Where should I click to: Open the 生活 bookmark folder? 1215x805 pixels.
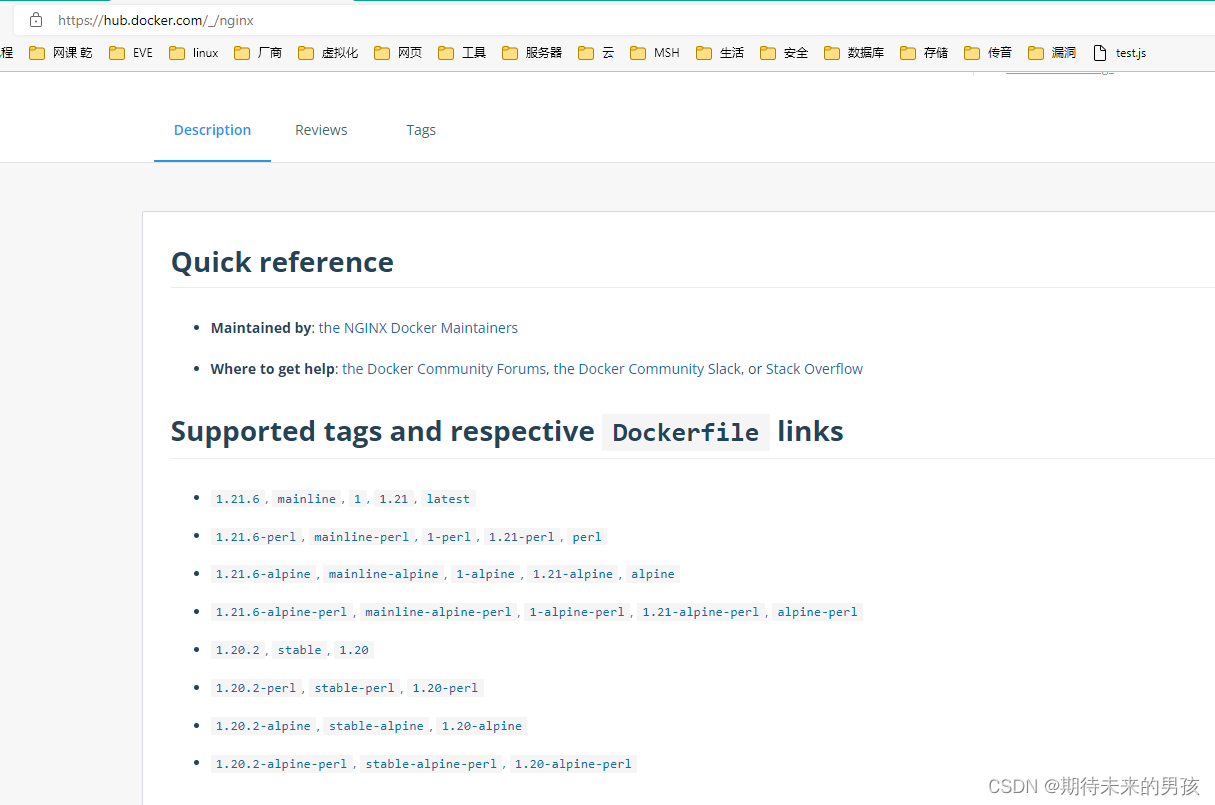click(x=720, y=53)
